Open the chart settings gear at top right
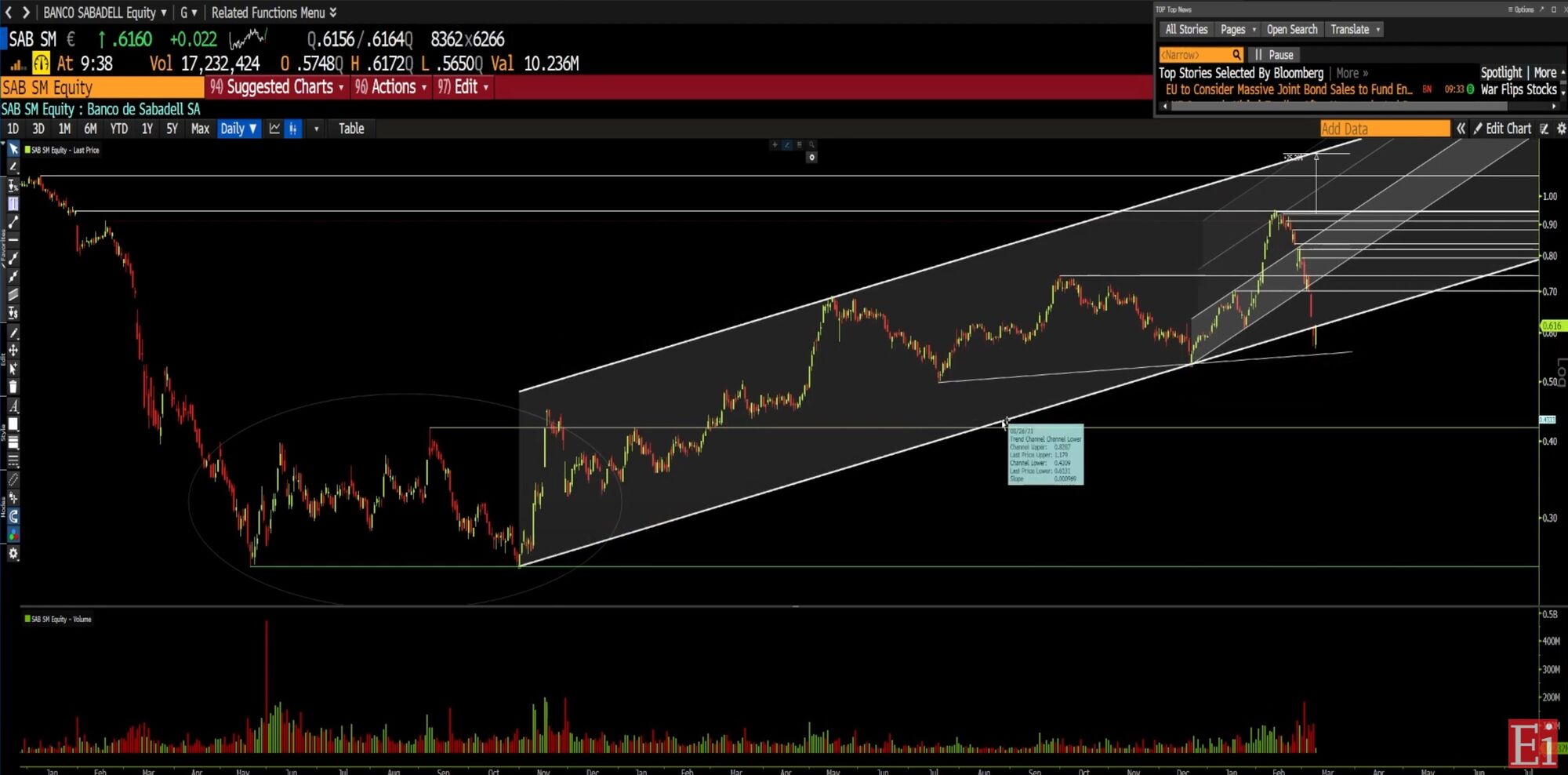The width and height of the screenshot is (1568, 775). 1561,129
